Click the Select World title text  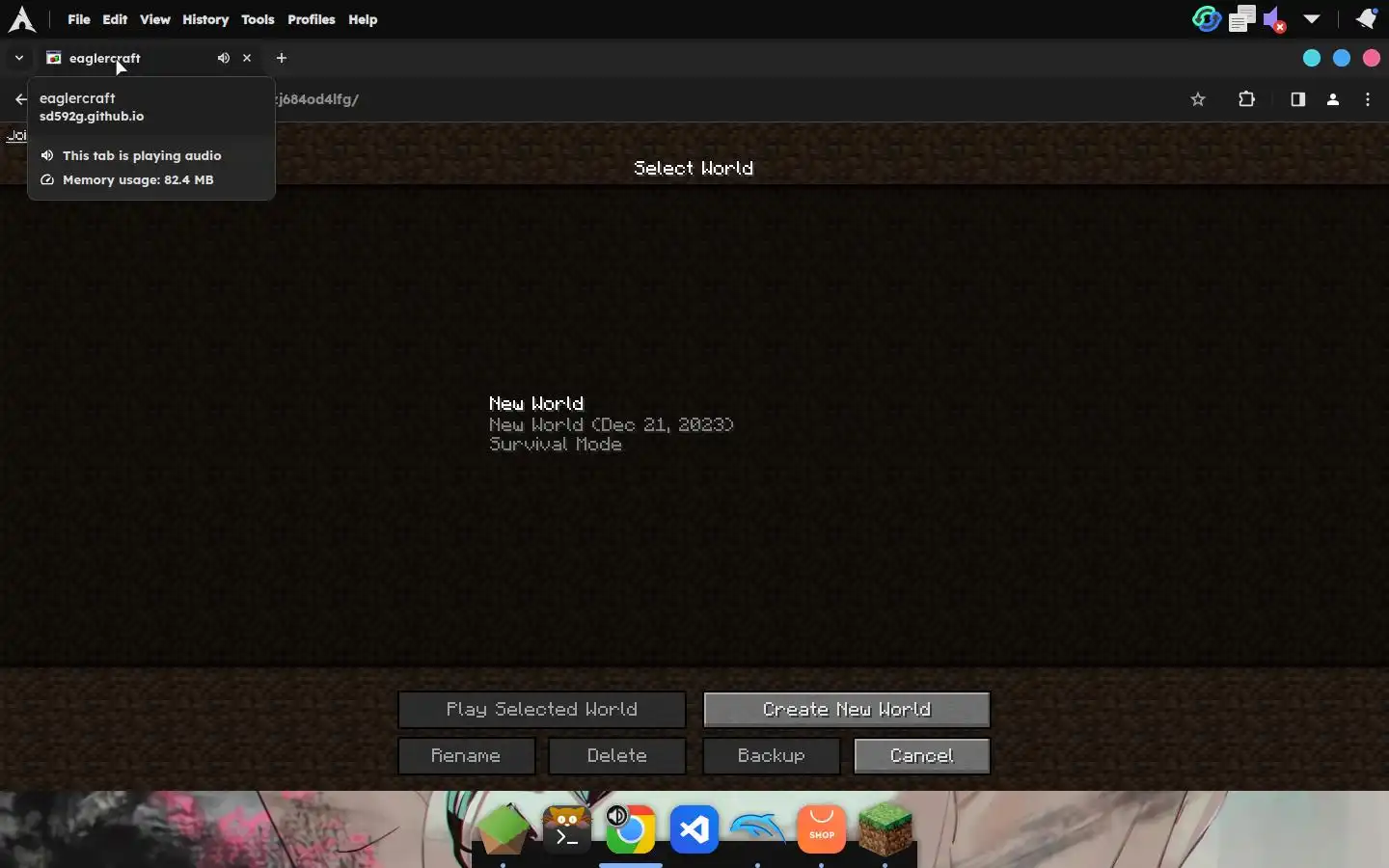pyautogui.click(x=694, y=168)
